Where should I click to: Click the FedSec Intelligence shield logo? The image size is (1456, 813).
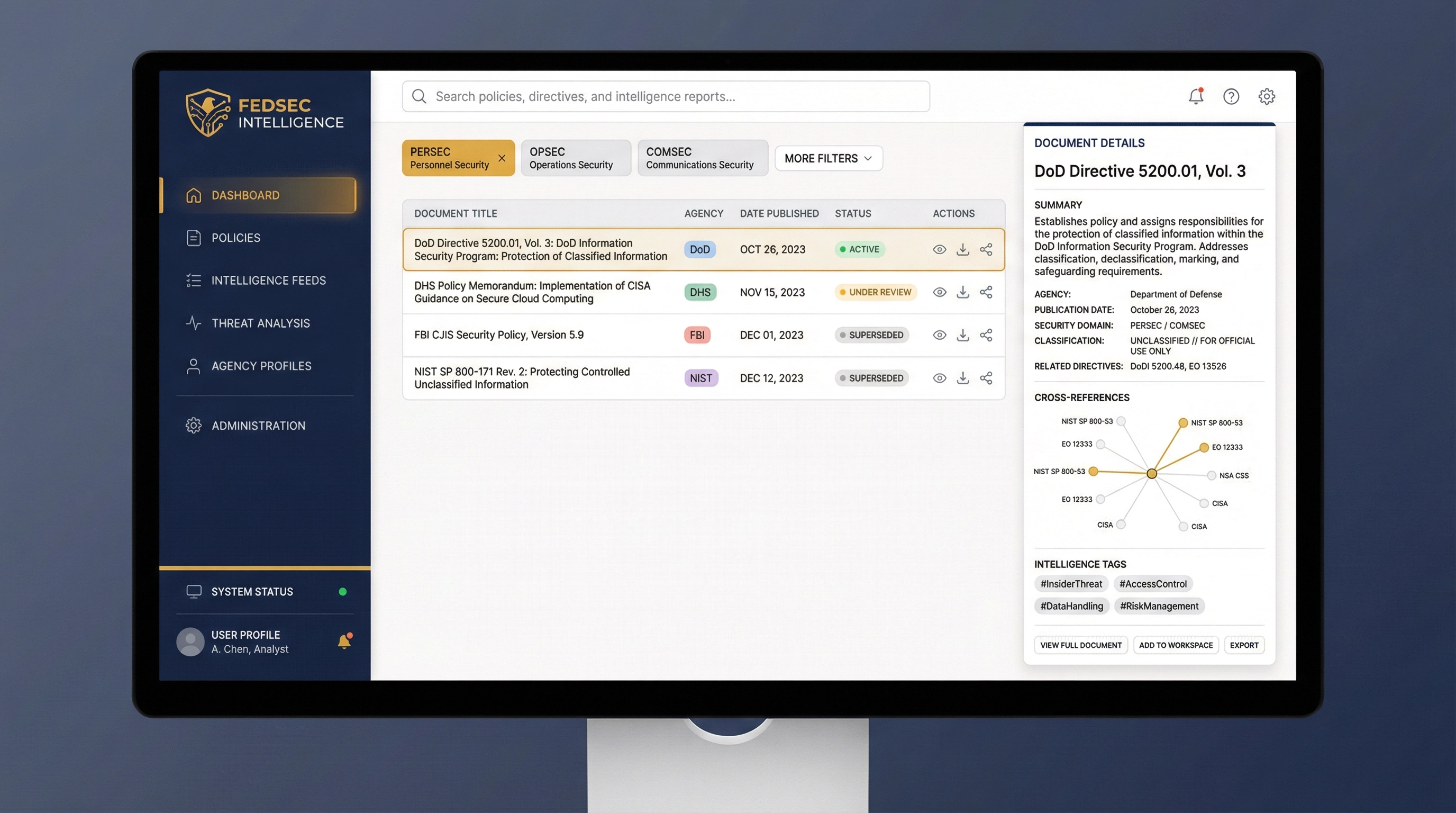tap(207, 111)
